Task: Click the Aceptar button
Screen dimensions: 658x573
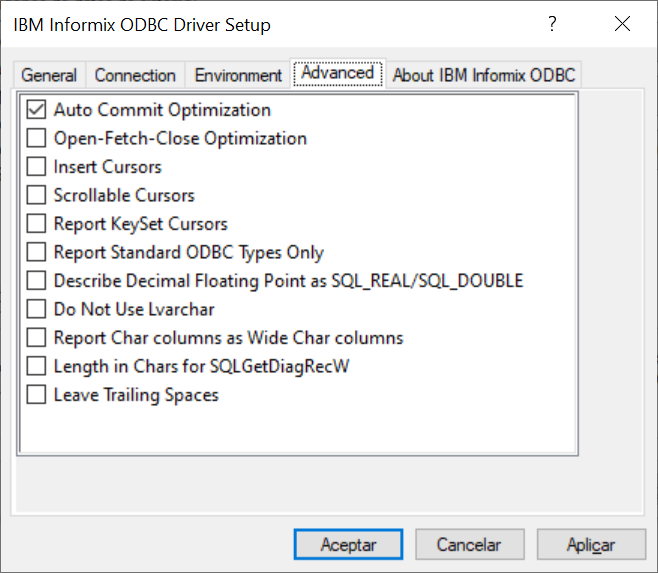Action: 348,544
